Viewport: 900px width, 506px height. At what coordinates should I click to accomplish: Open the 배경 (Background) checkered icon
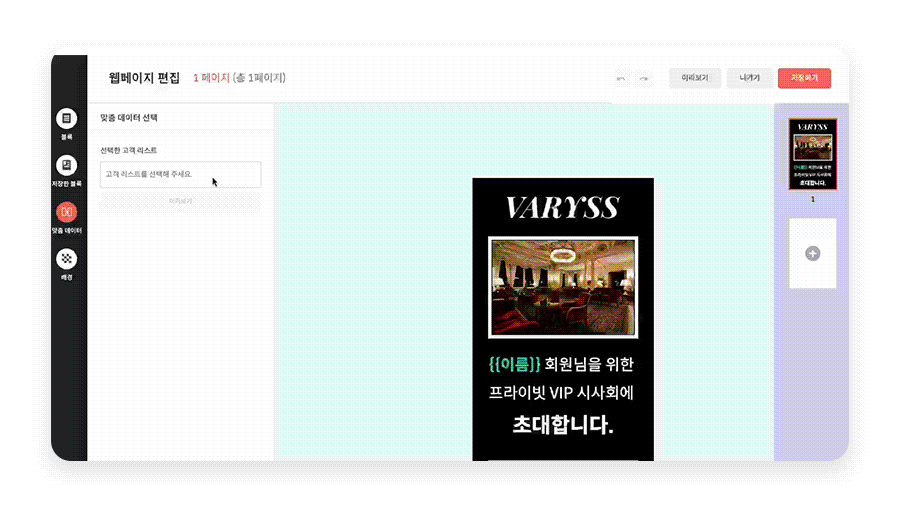pos(67,259)
